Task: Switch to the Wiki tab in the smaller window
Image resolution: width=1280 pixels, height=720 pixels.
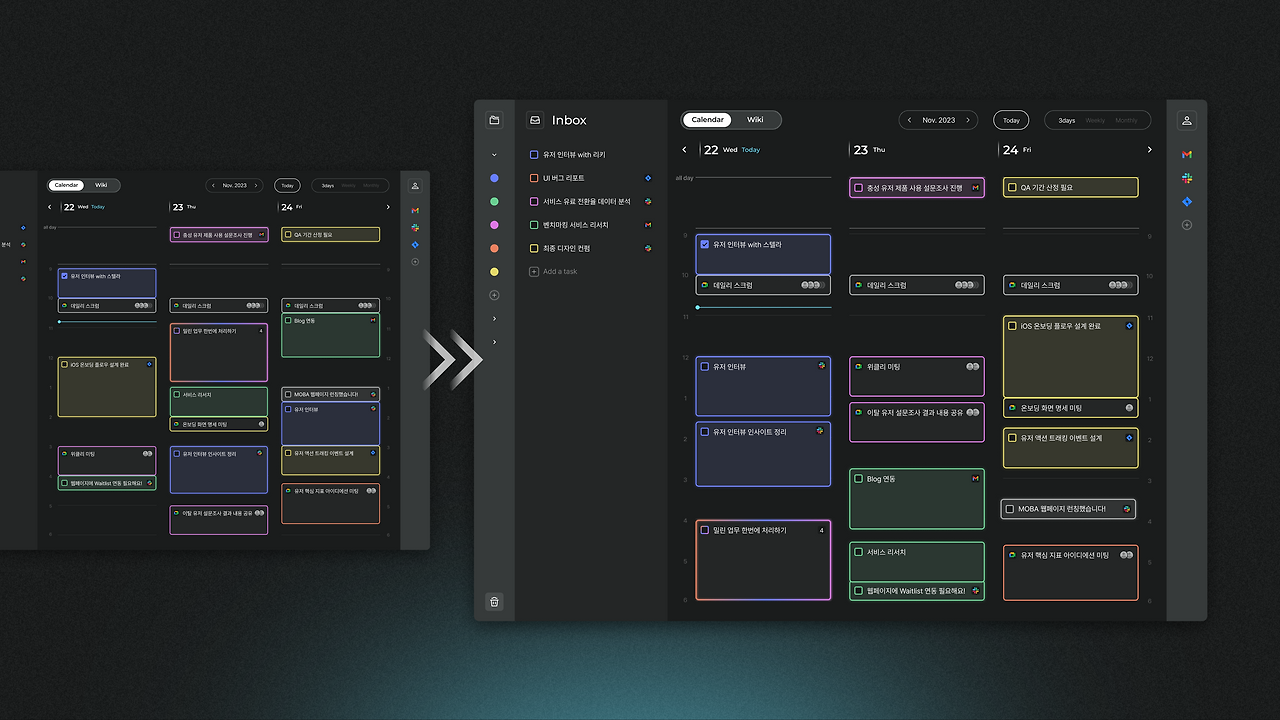Action: pos(101,185)
